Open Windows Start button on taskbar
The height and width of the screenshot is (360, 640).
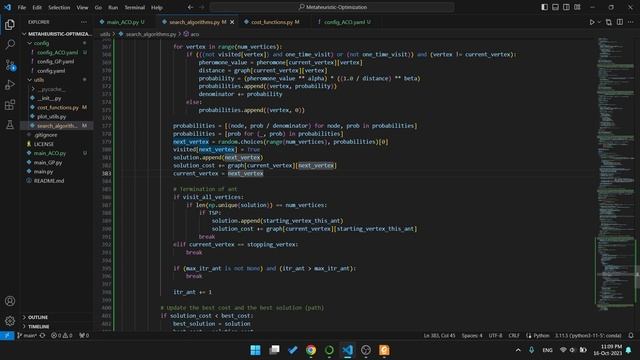(x=256, y=350)
